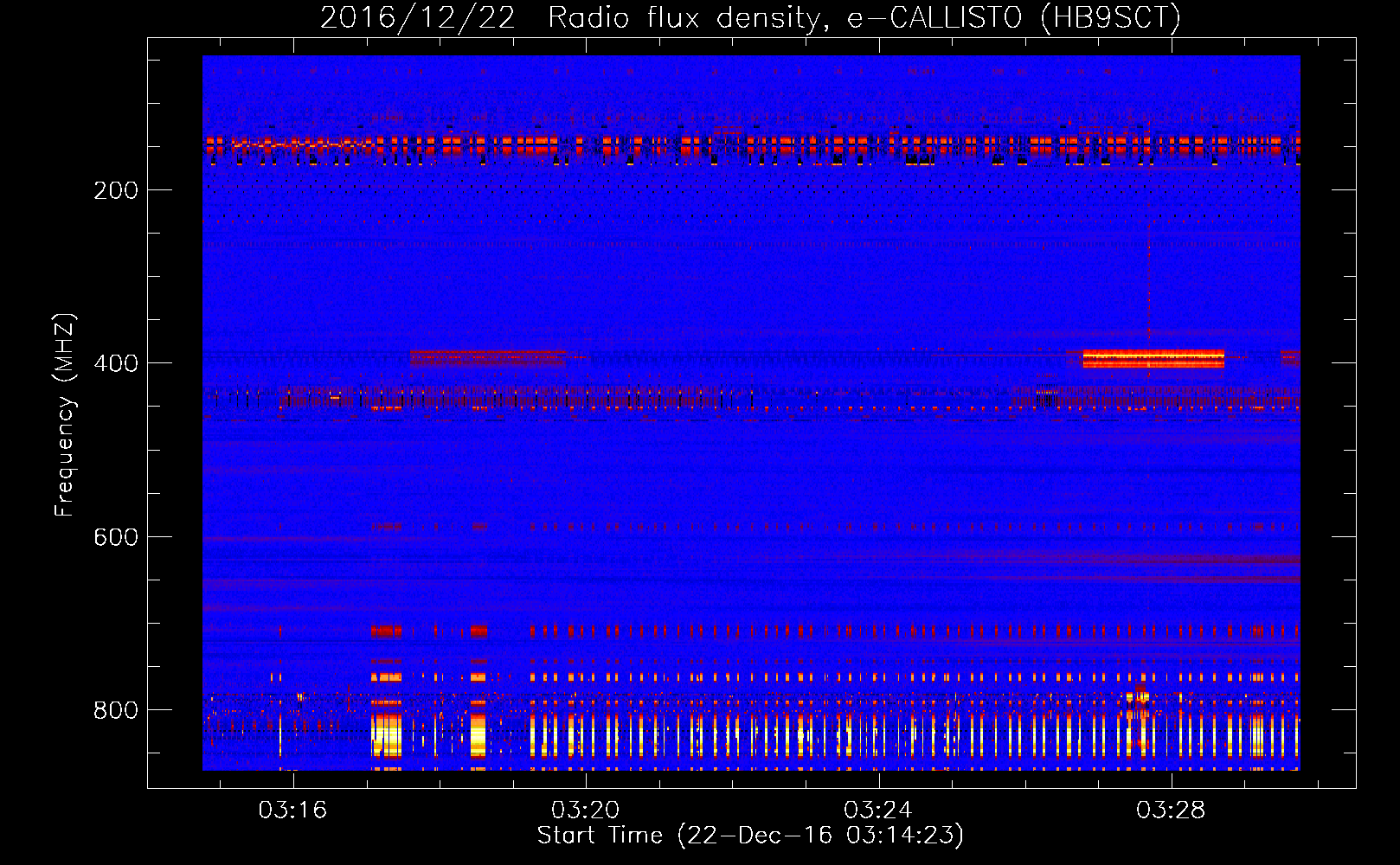Click the 03:24 time tick label
Viewport: 1400px width, 865px height.
878,810
